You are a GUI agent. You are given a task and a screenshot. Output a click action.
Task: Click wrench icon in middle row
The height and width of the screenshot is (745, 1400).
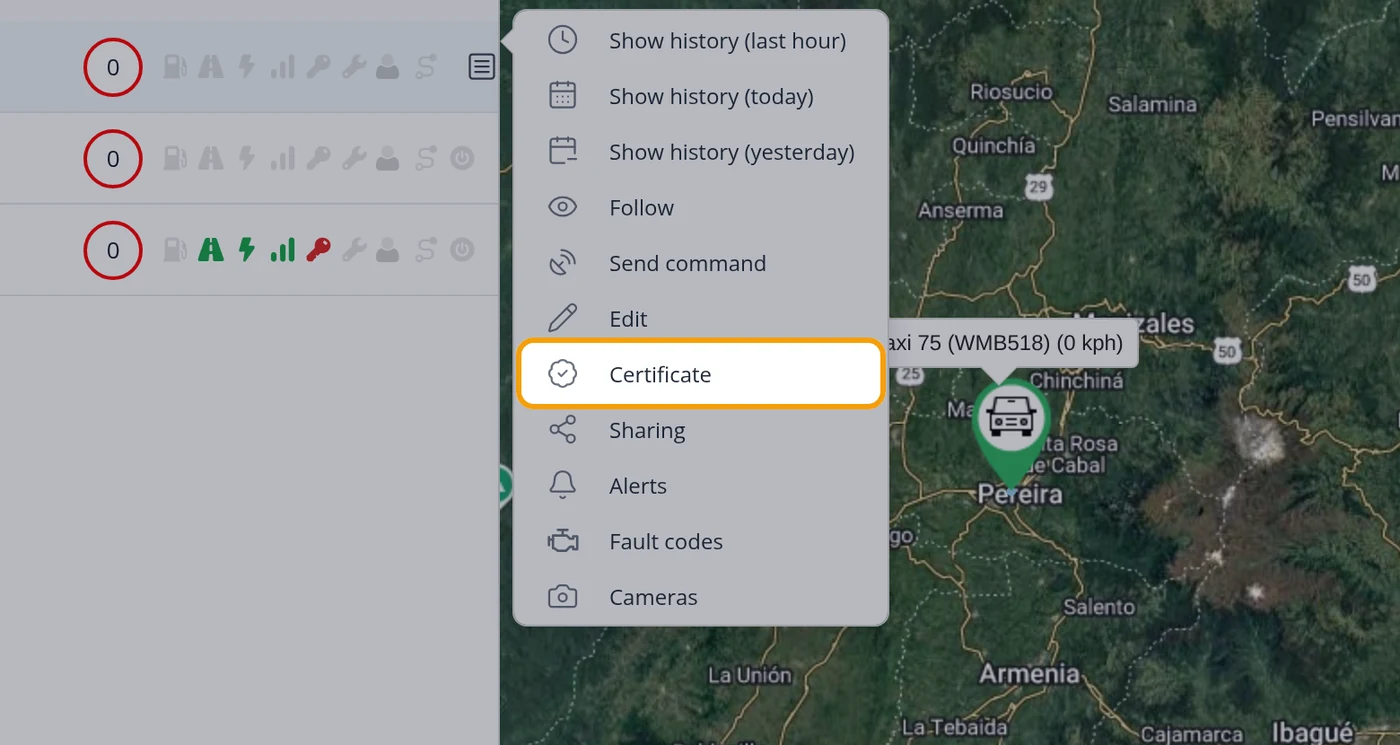(354, 158)
